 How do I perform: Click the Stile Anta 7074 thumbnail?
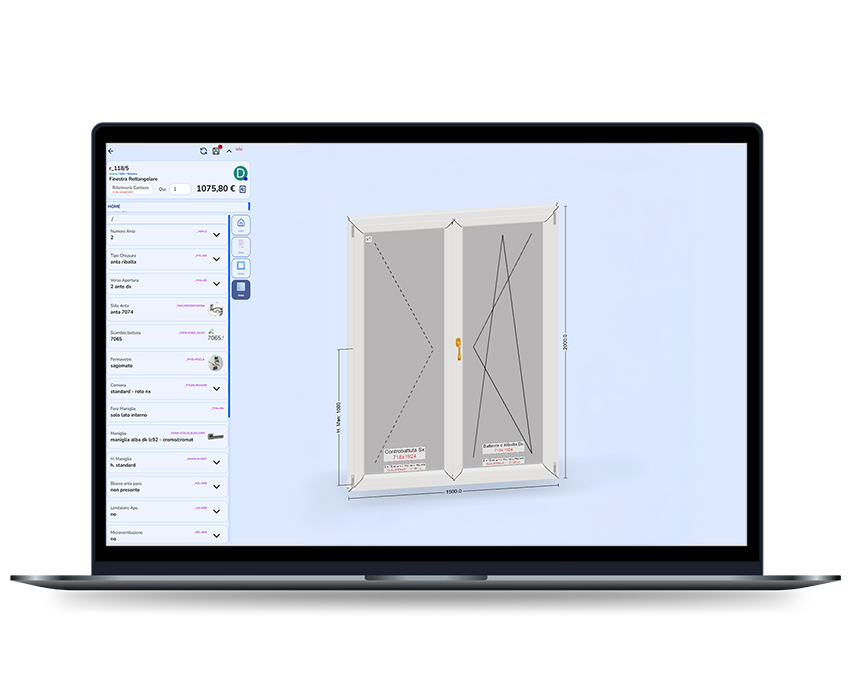click(x=215, y=310)
